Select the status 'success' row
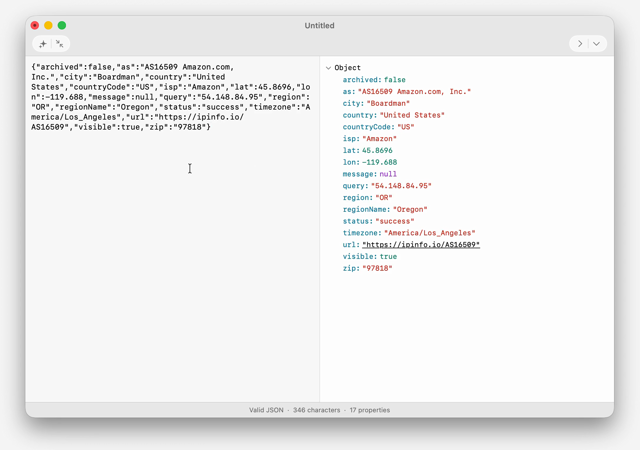The image size is (640, 450). [x=378, y=221]
